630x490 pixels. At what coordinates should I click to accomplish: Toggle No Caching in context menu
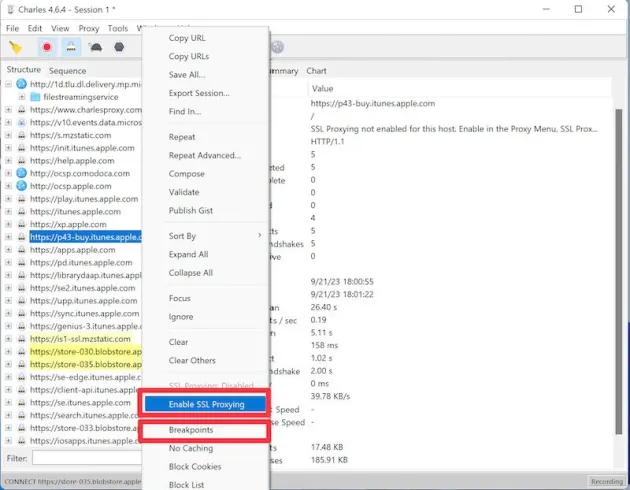tap(193, 449)
